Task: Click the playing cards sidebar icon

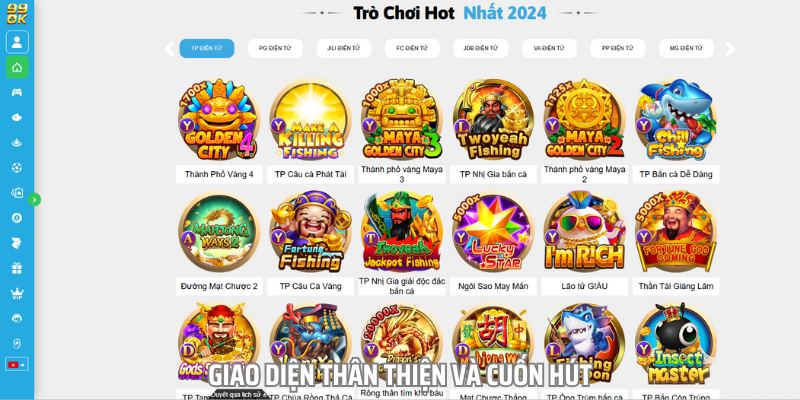Action: pyautogui.click(x=17, y=193)
